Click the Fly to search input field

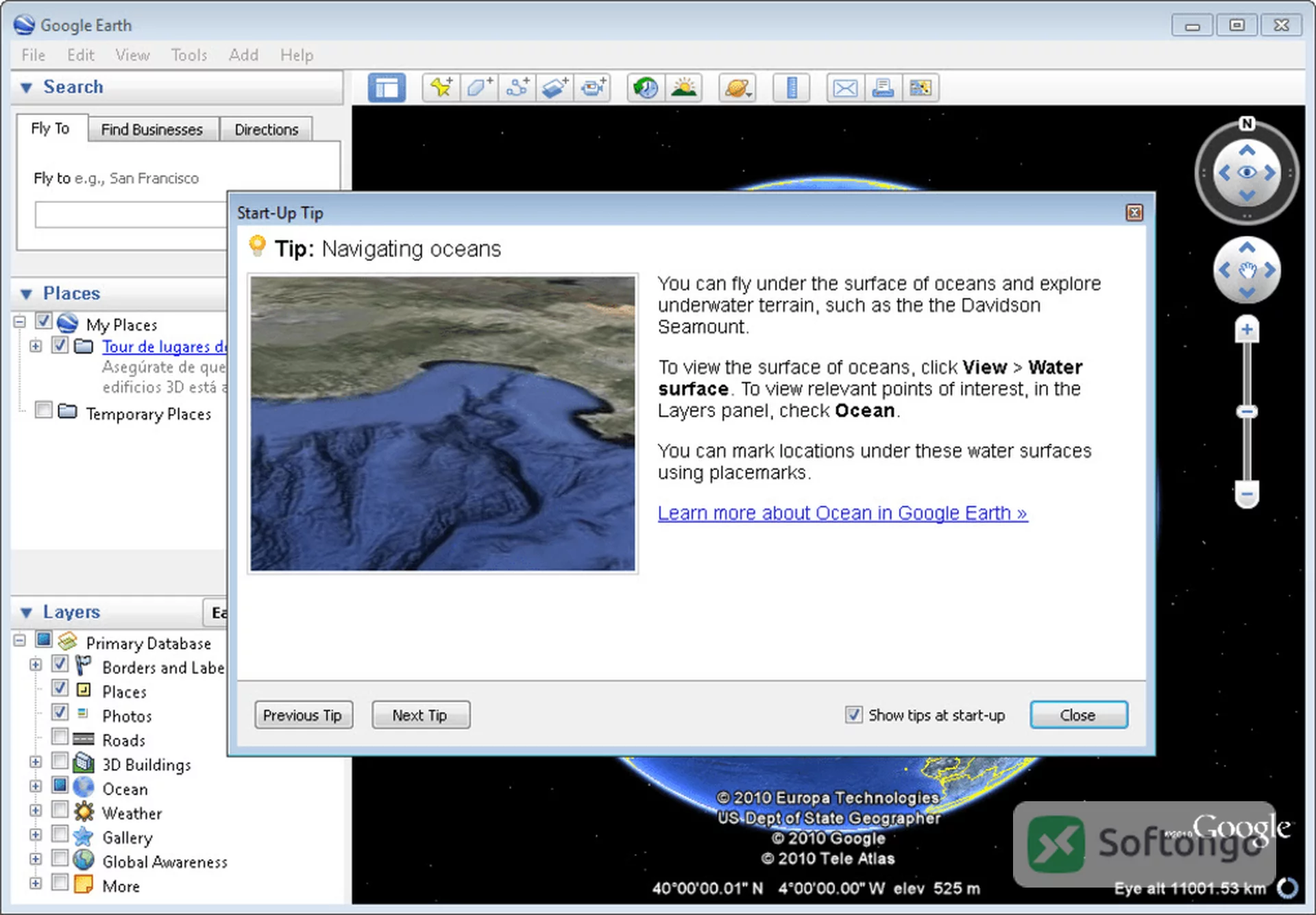(132, 215)
